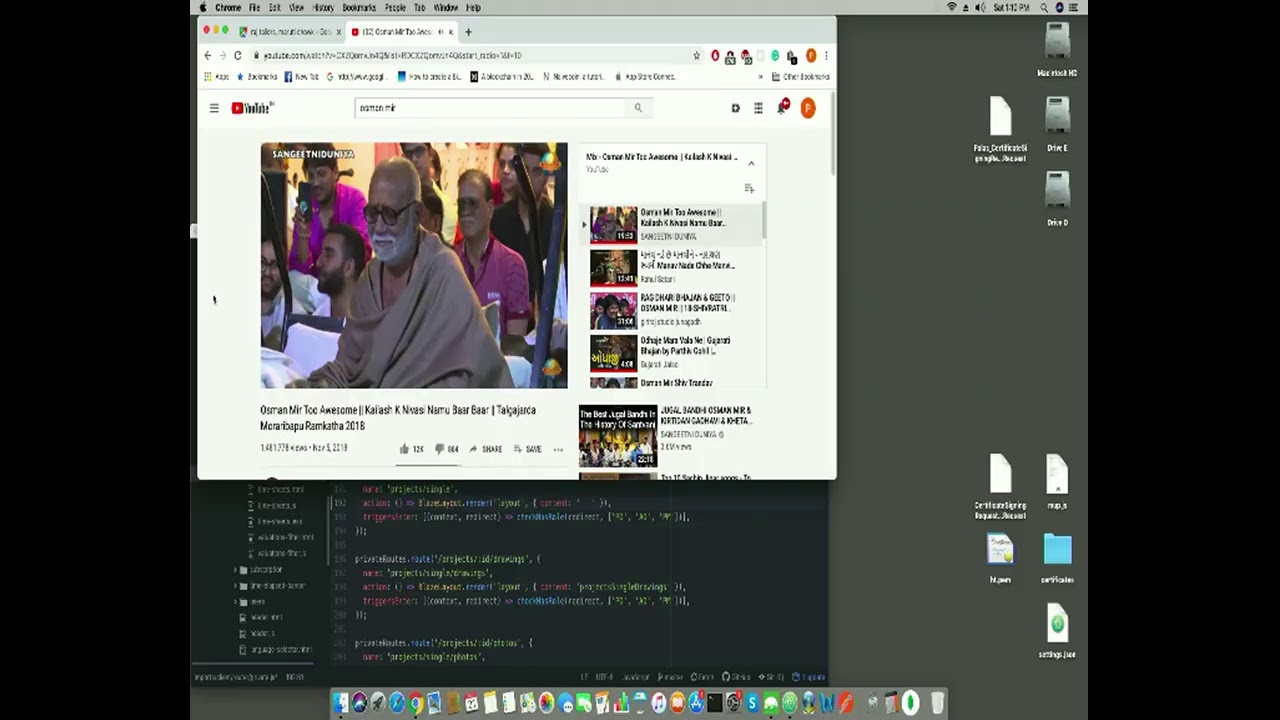This screenshot has width=1280, height=720.
Task: Like the video with thumbs up
Action: coord(411,449)
